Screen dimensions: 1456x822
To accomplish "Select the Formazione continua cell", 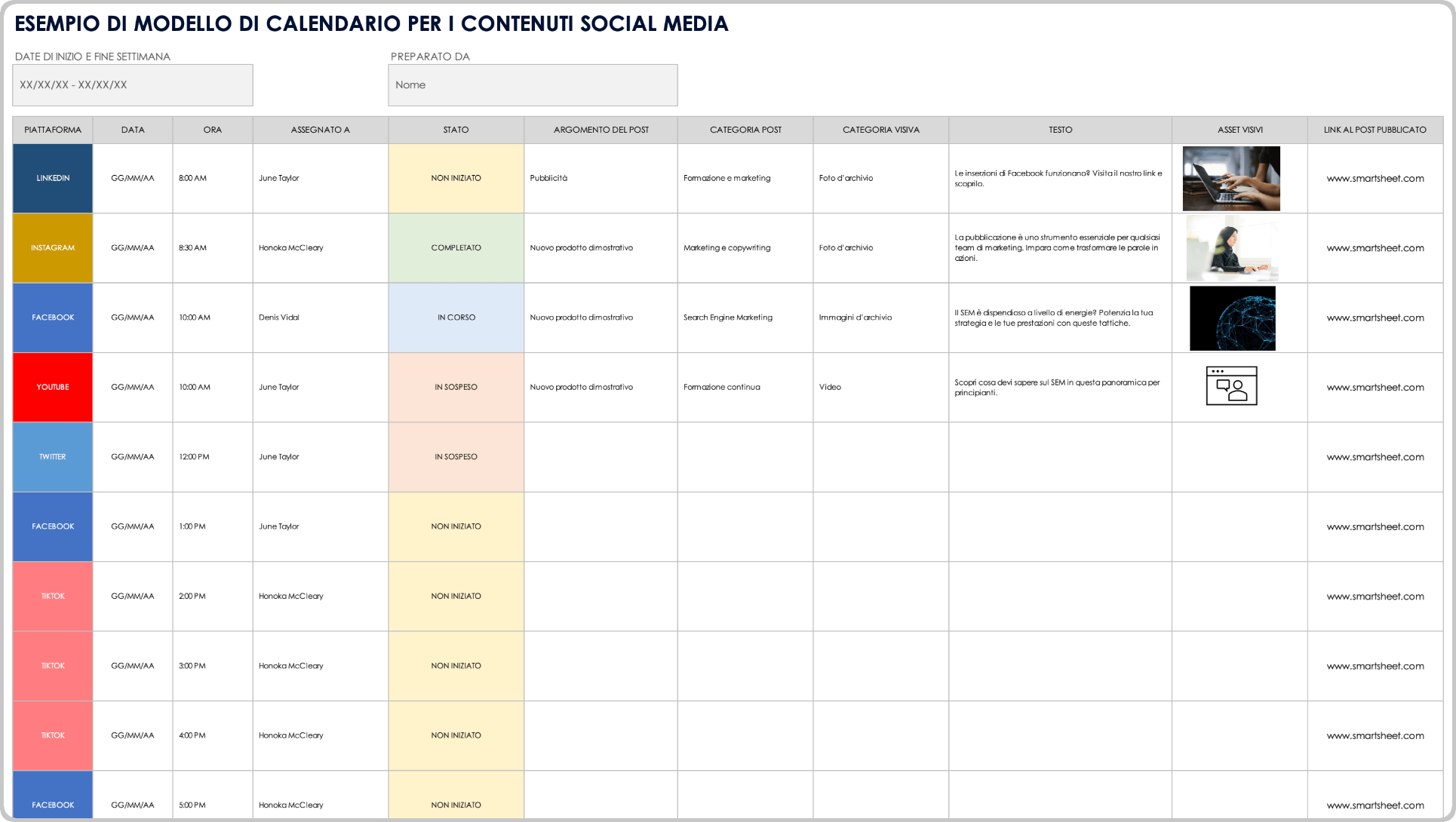I will pyautogui.click(x=745, y=388).
